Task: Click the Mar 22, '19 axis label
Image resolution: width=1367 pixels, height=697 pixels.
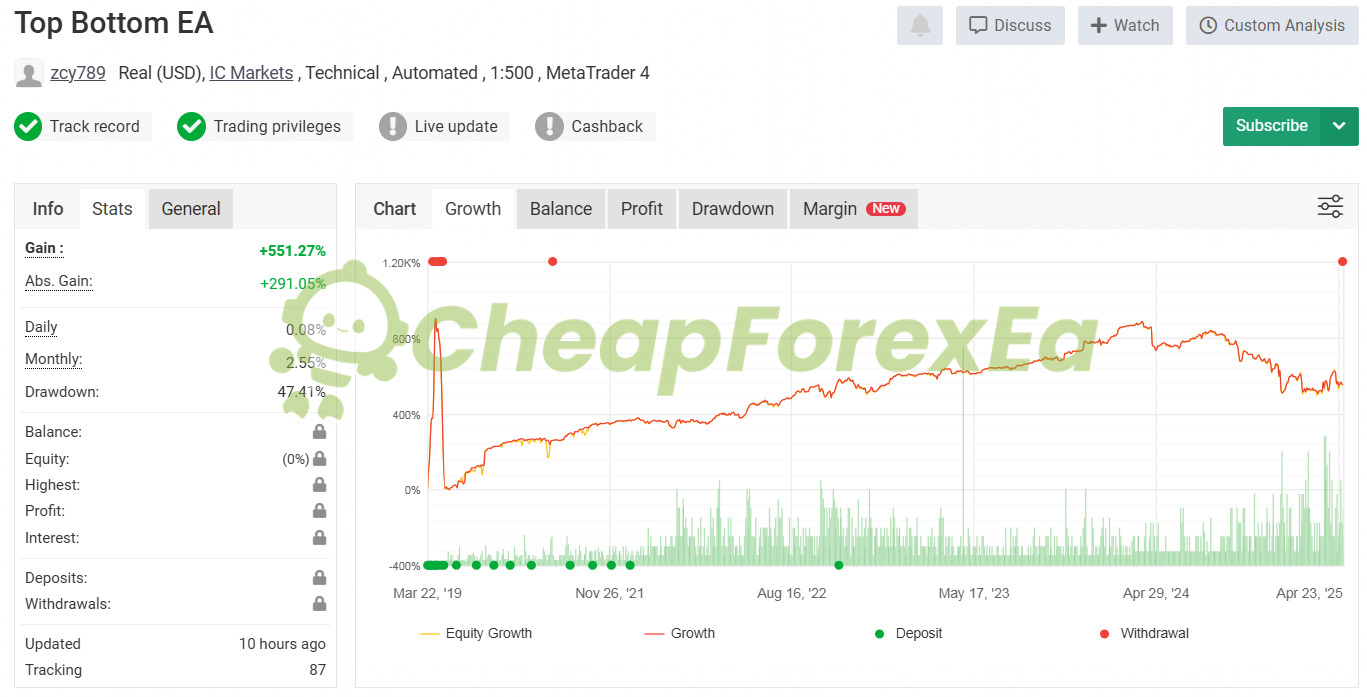Action: pyautogui.click(x=427, y=593)
